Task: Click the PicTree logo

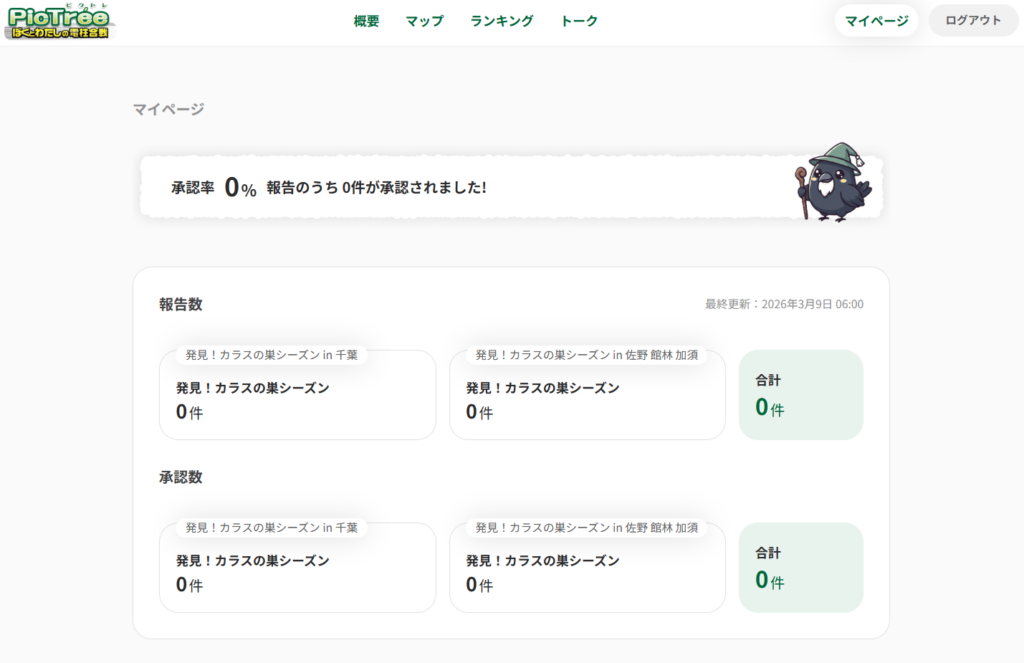Action: pos(59,22)
